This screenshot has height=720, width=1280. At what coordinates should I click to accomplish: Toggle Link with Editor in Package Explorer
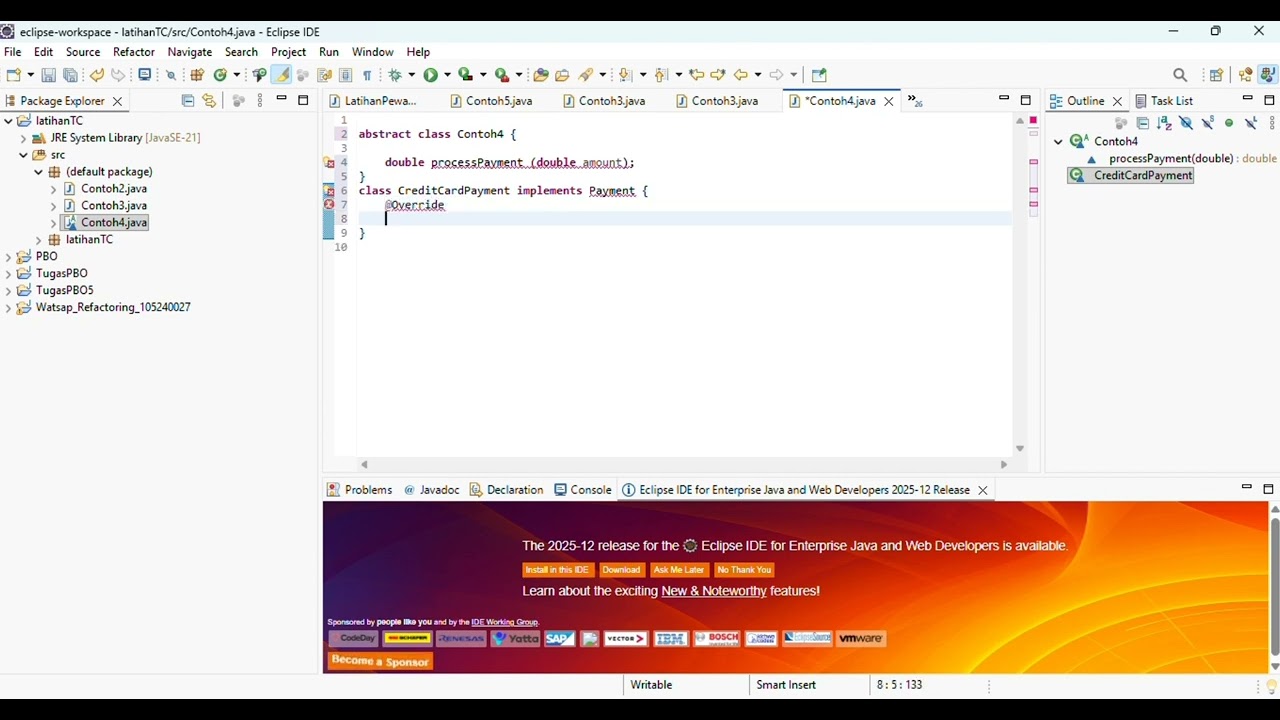pyautogui.click(x=208, y=100)
